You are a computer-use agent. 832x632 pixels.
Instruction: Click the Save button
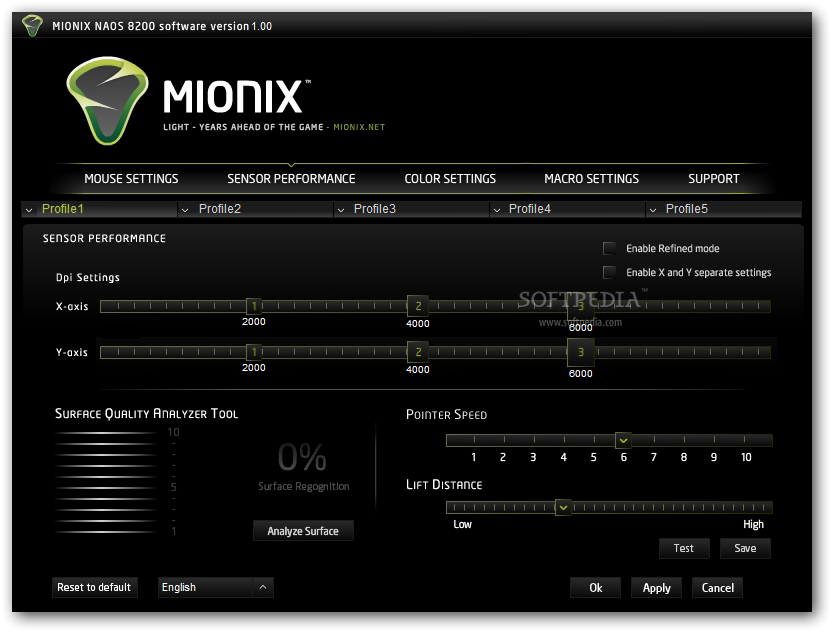(745, 548)
